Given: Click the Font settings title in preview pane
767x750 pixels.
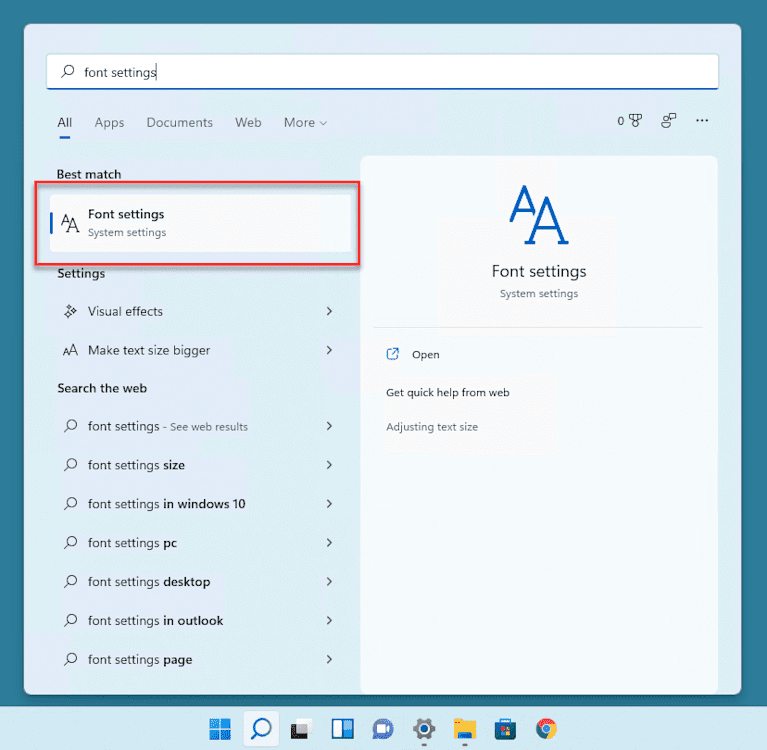Looking at the screenshot, I should coord(539,271).
